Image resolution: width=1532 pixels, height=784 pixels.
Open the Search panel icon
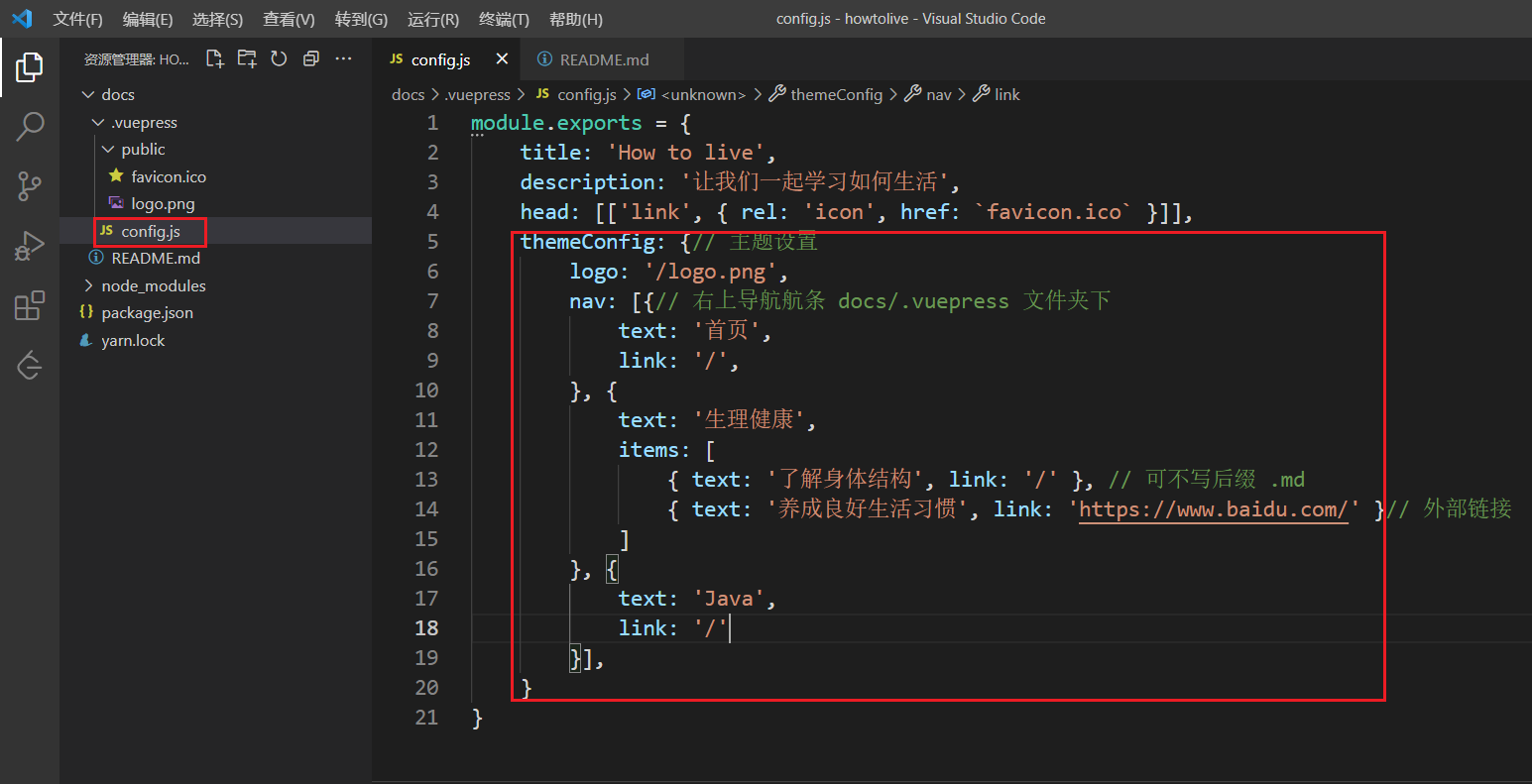(30, 127)
